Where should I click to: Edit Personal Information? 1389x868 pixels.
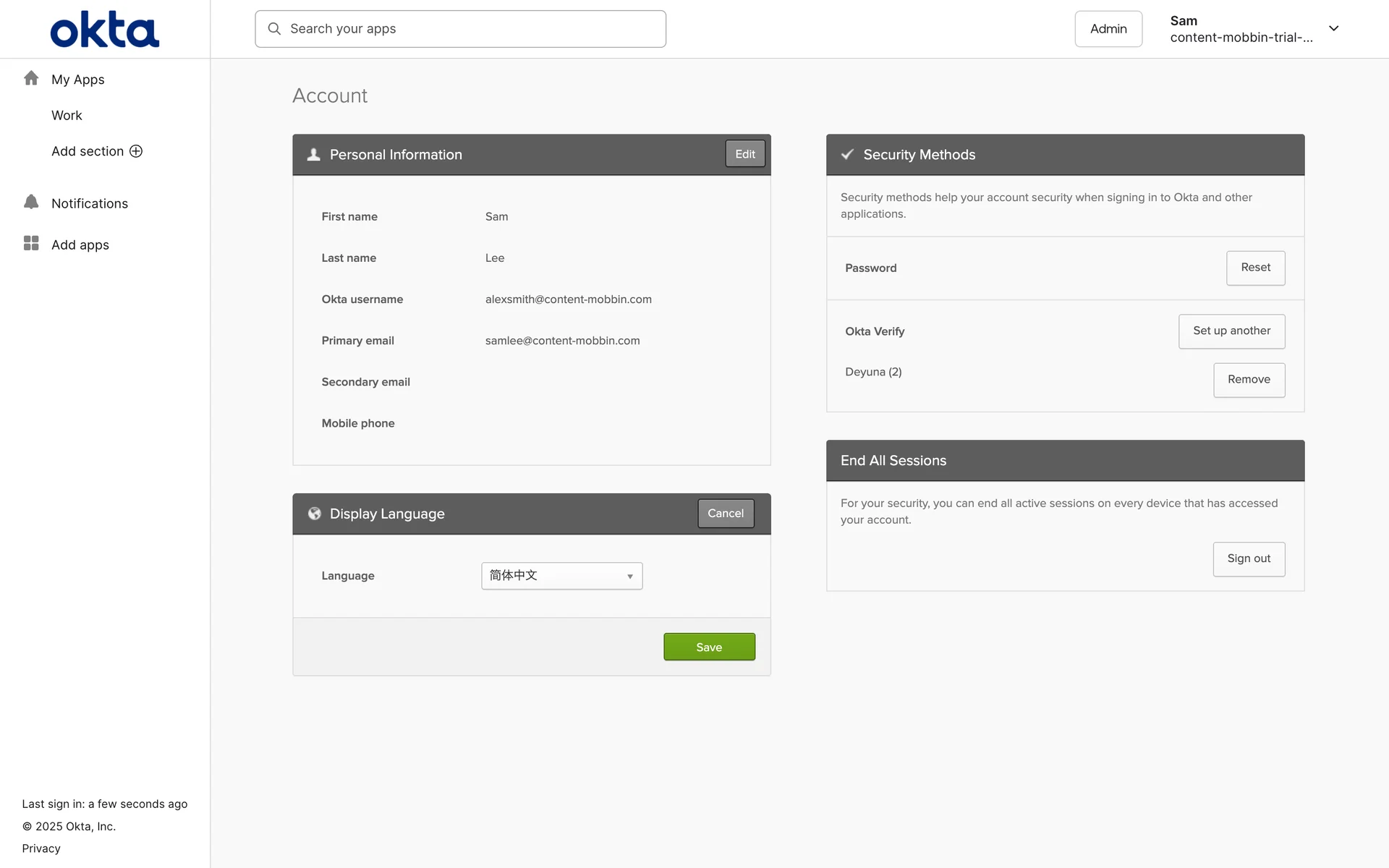click(x=744, y=154)
